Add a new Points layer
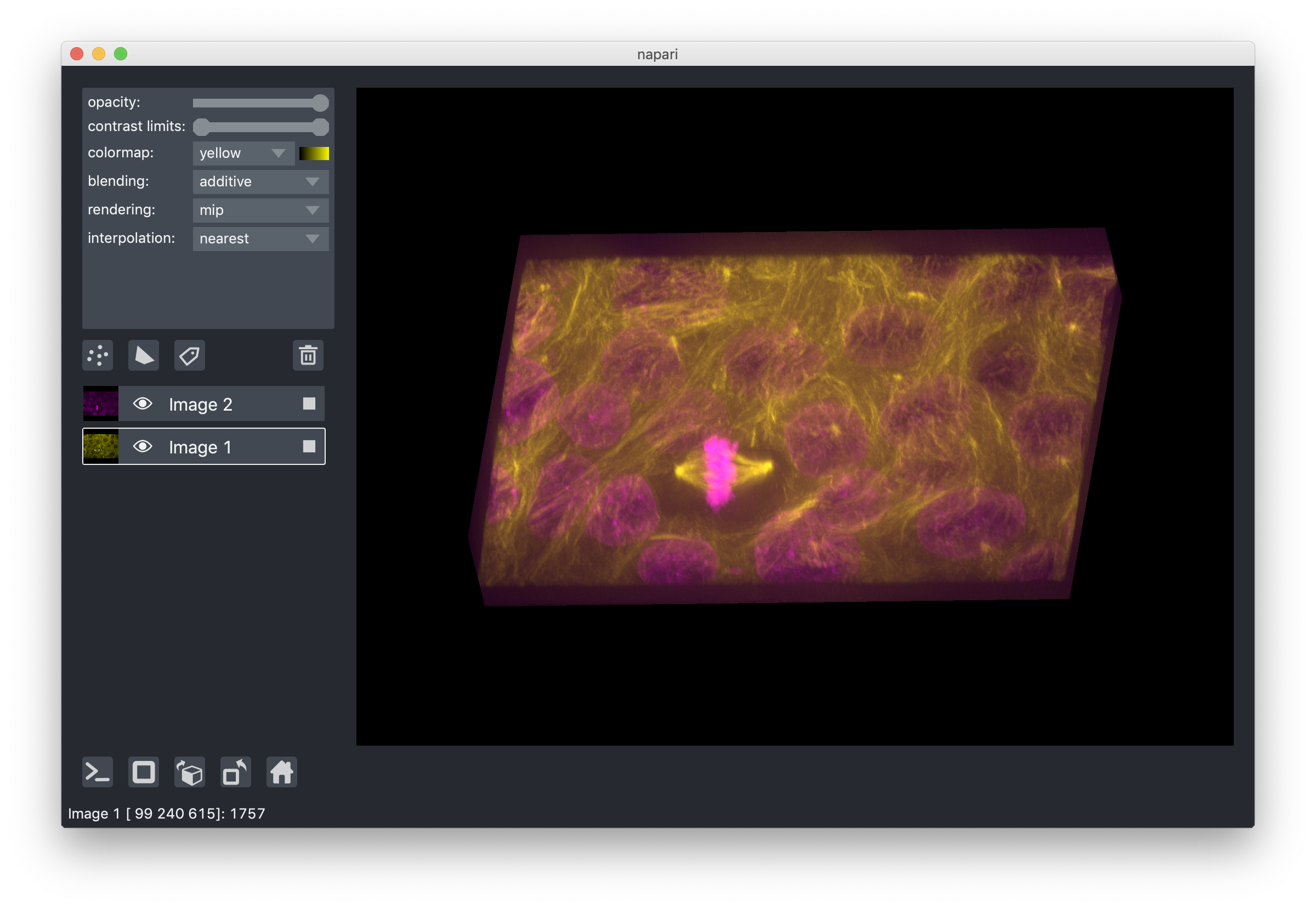 (x=98, y=355)
